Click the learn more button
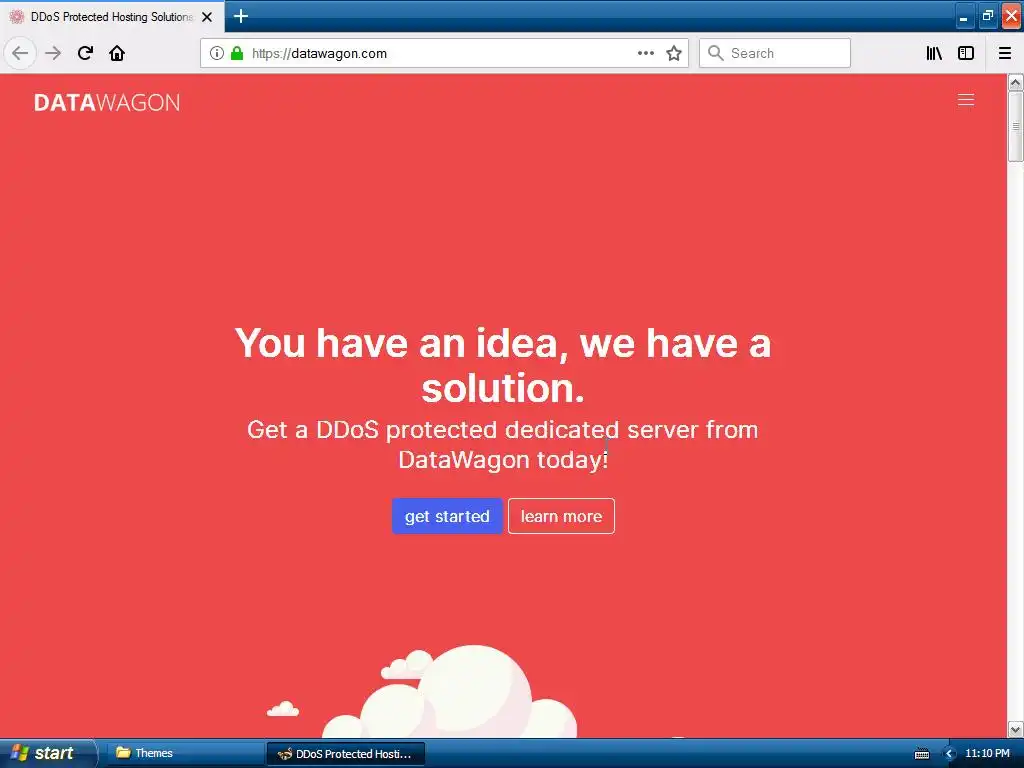Viewport: 1024px width, 768px height. [561, 516]
